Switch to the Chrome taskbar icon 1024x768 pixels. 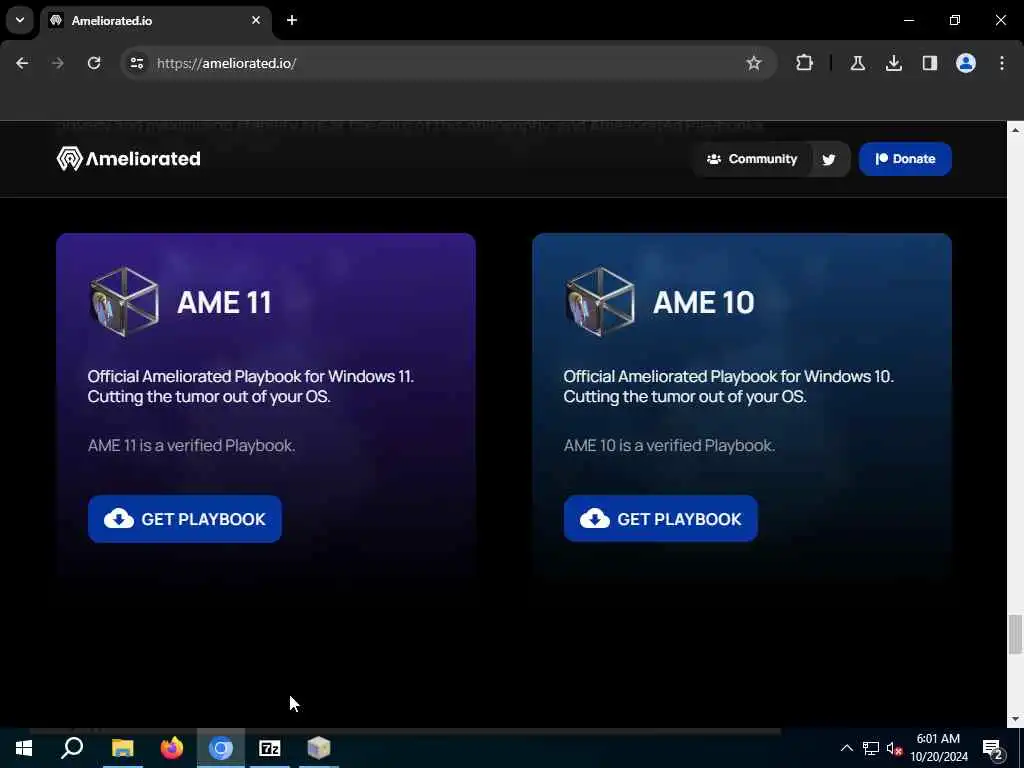click(x=221, y=748)
